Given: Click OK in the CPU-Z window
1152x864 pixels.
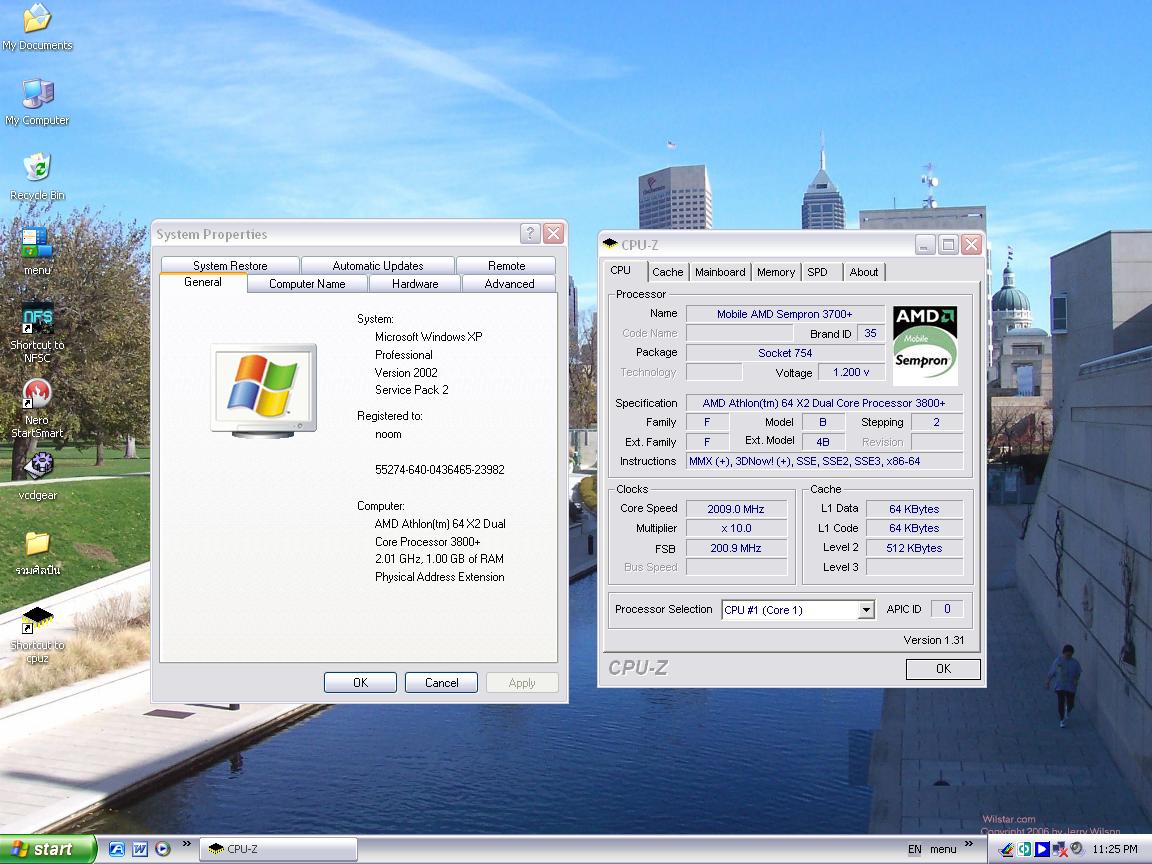Looking at the screenshot, I should coord(943,669).
